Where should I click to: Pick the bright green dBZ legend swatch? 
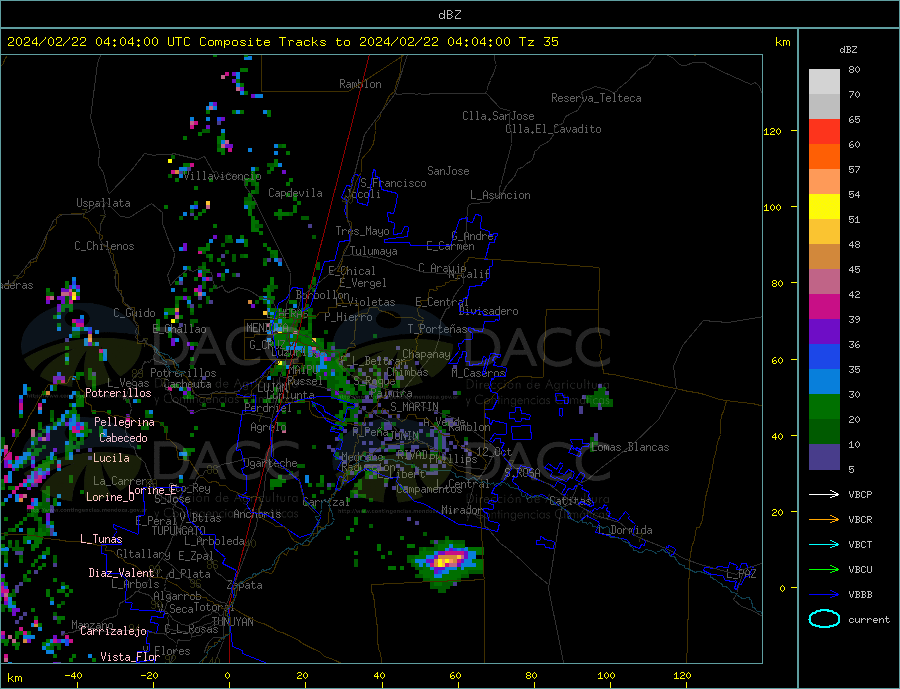coord(824,407)
